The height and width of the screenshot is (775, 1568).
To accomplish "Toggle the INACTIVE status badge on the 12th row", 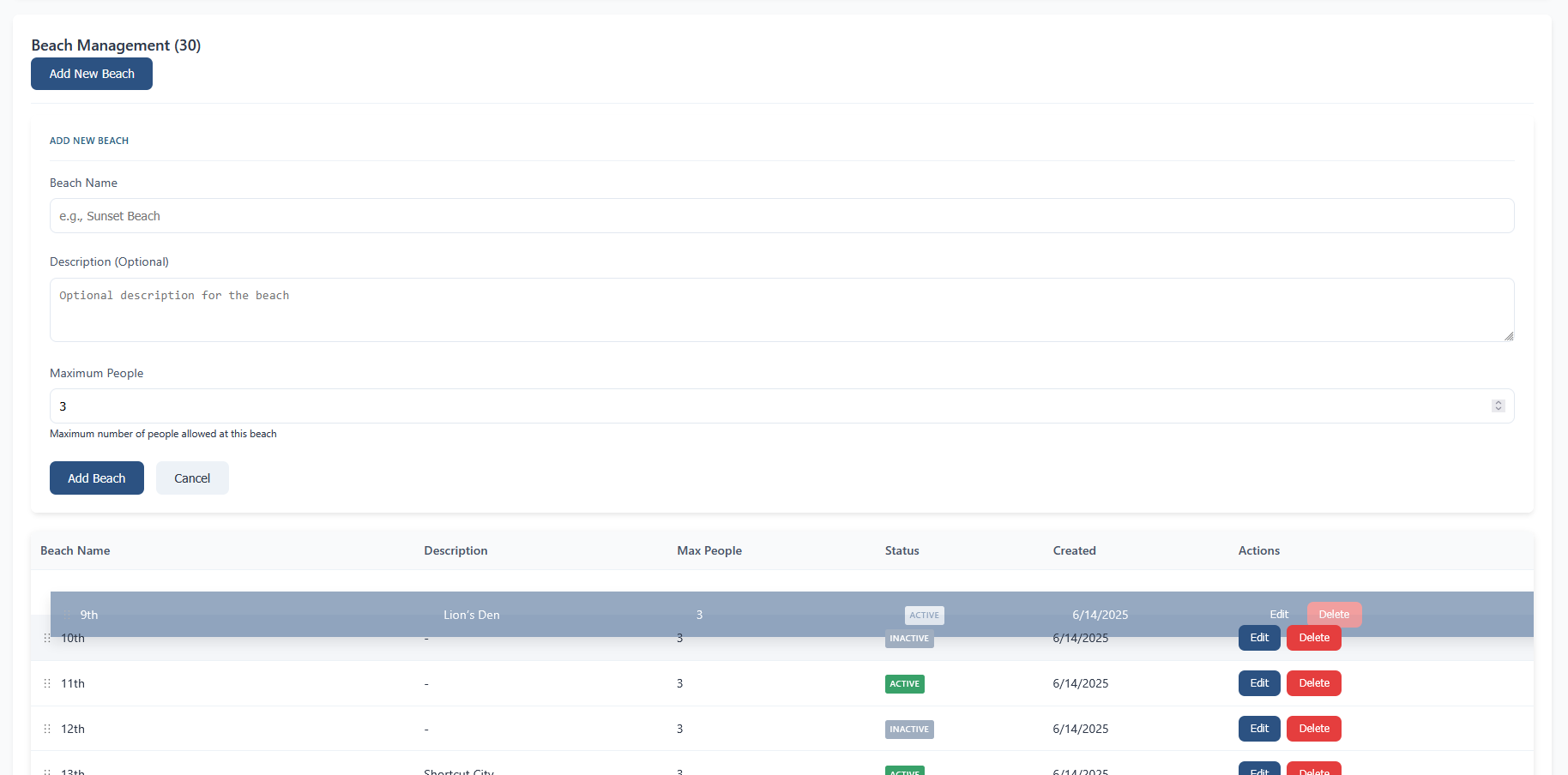I will (x=909, y=729).
